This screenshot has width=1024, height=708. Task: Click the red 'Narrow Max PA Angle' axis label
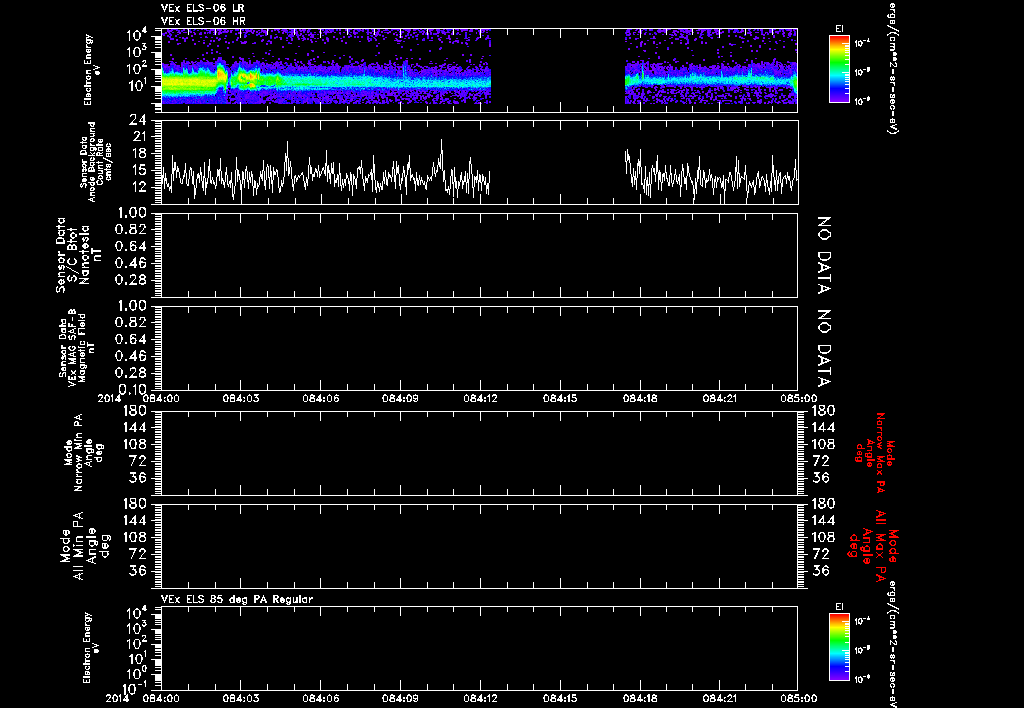point(876,452)
